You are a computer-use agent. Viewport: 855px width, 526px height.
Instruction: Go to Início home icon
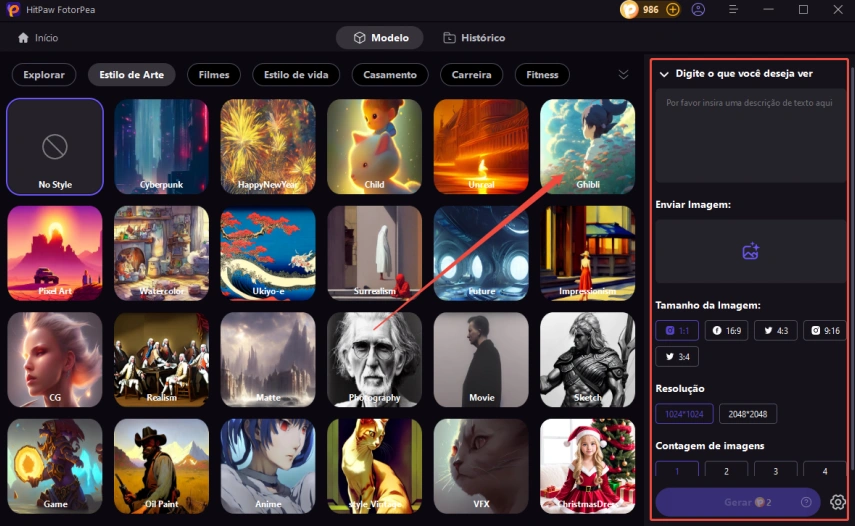click(23, 38)
